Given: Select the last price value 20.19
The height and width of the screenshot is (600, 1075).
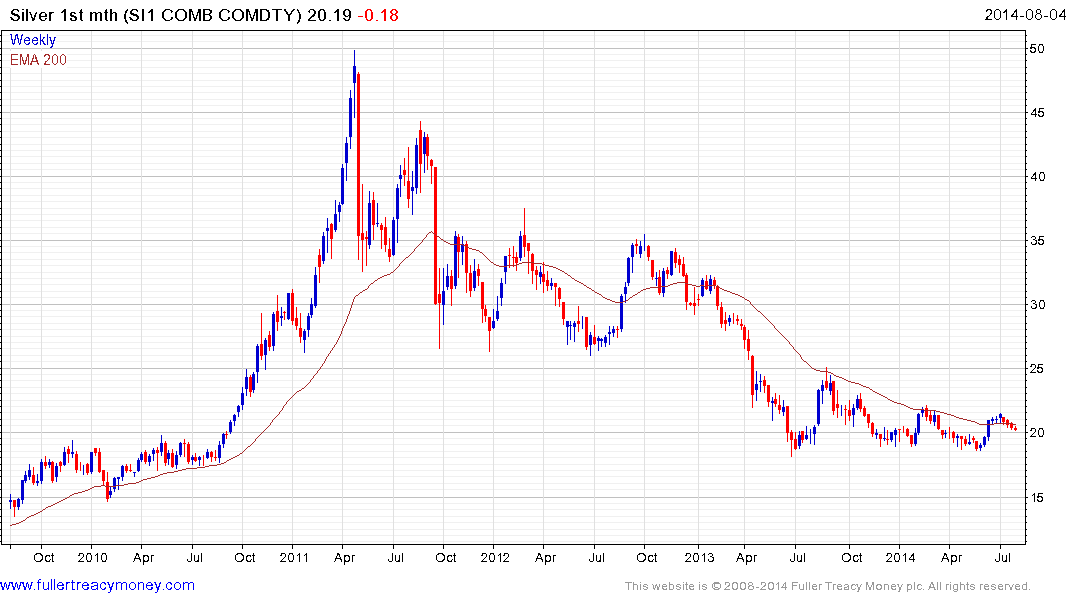Looking at the screenshot, I should point(329,15).
